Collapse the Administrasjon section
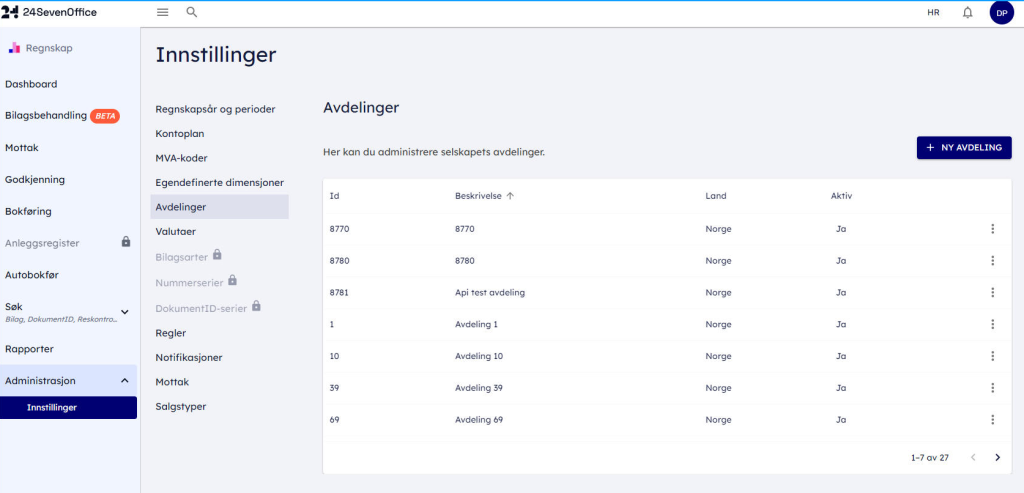 coord(124,381)
